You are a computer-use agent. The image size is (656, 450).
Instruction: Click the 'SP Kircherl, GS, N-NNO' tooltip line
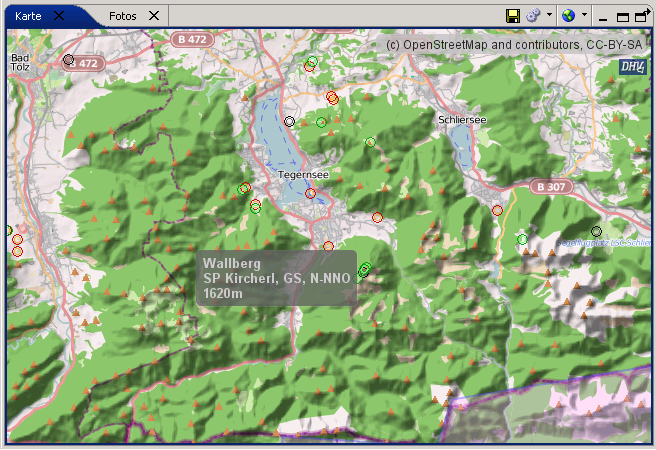(277, 279)
